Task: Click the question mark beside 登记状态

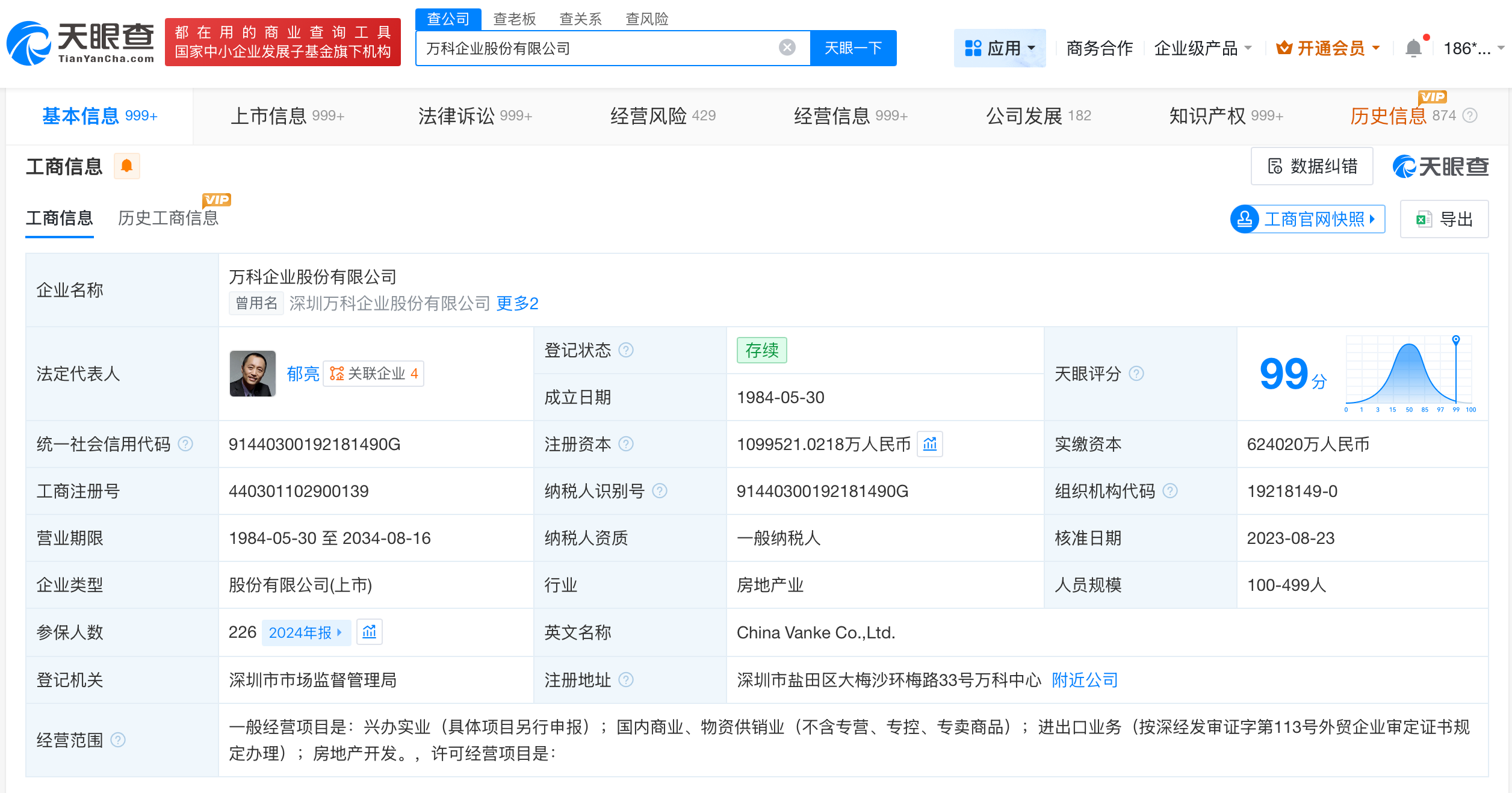Action: [x=626, y=350]
